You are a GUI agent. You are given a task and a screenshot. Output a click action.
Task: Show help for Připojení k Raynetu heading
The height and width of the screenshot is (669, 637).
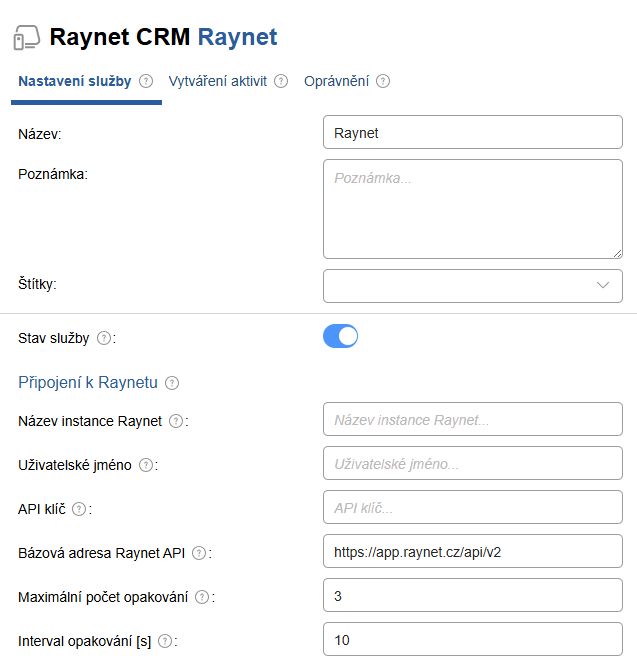[172, 383]
